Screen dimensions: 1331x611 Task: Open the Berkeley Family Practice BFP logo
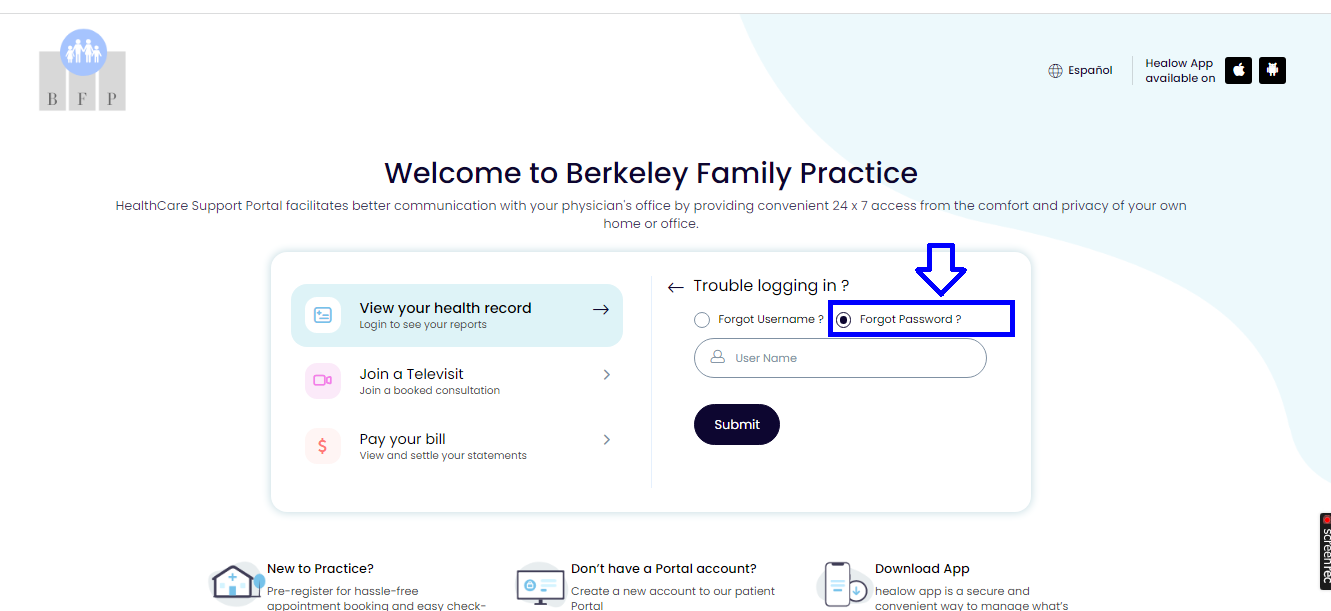coord(82,69)
